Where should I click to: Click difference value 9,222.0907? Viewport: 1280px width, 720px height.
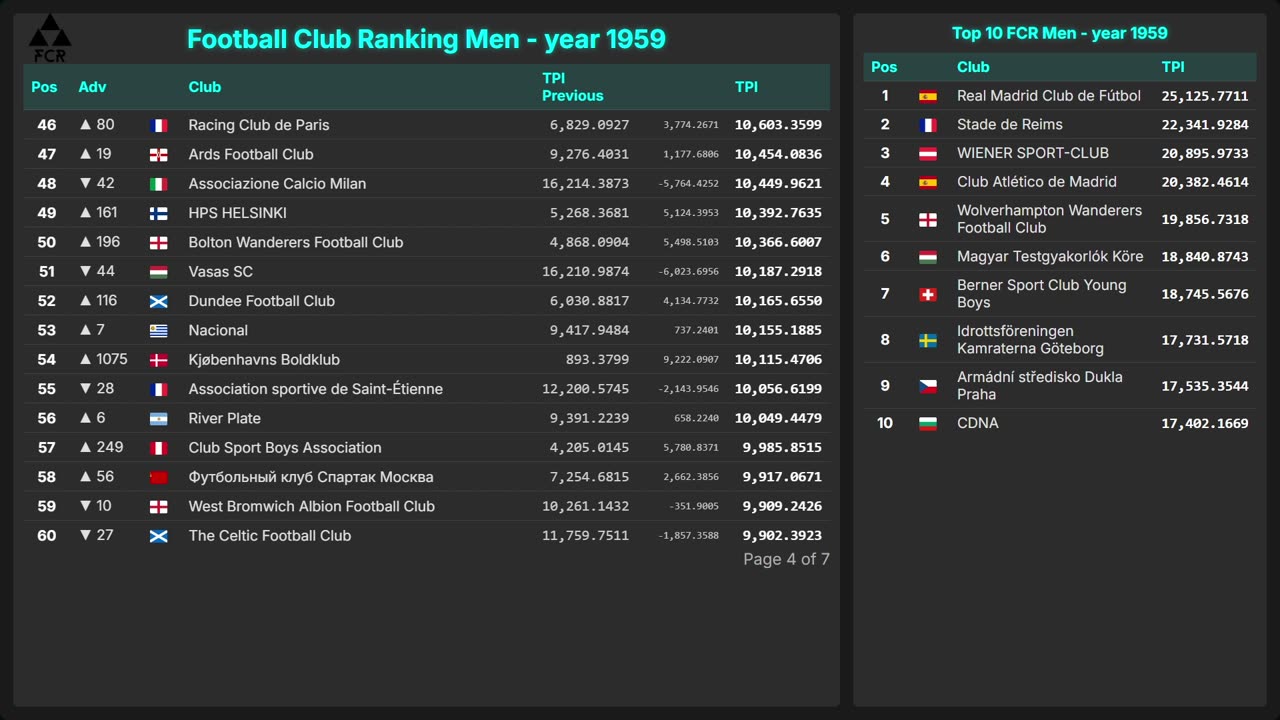coord(691,360)
